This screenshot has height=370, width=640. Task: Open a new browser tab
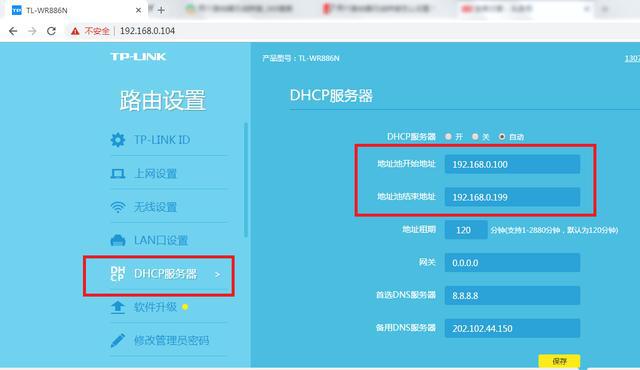(x=161, y=10)
